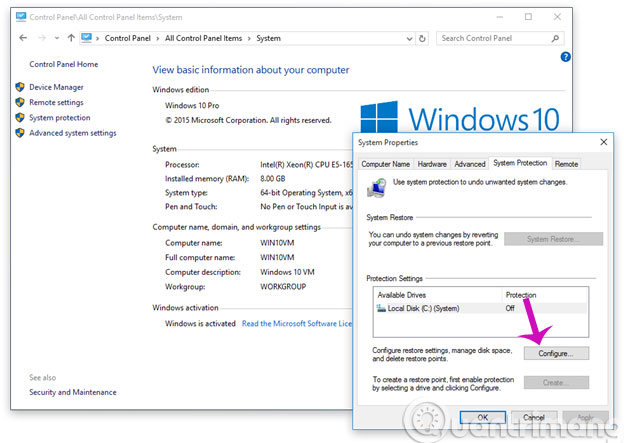The image size is (624, 443).
Task: Click the Device Manager shield icon
Action: click(20, 87)
